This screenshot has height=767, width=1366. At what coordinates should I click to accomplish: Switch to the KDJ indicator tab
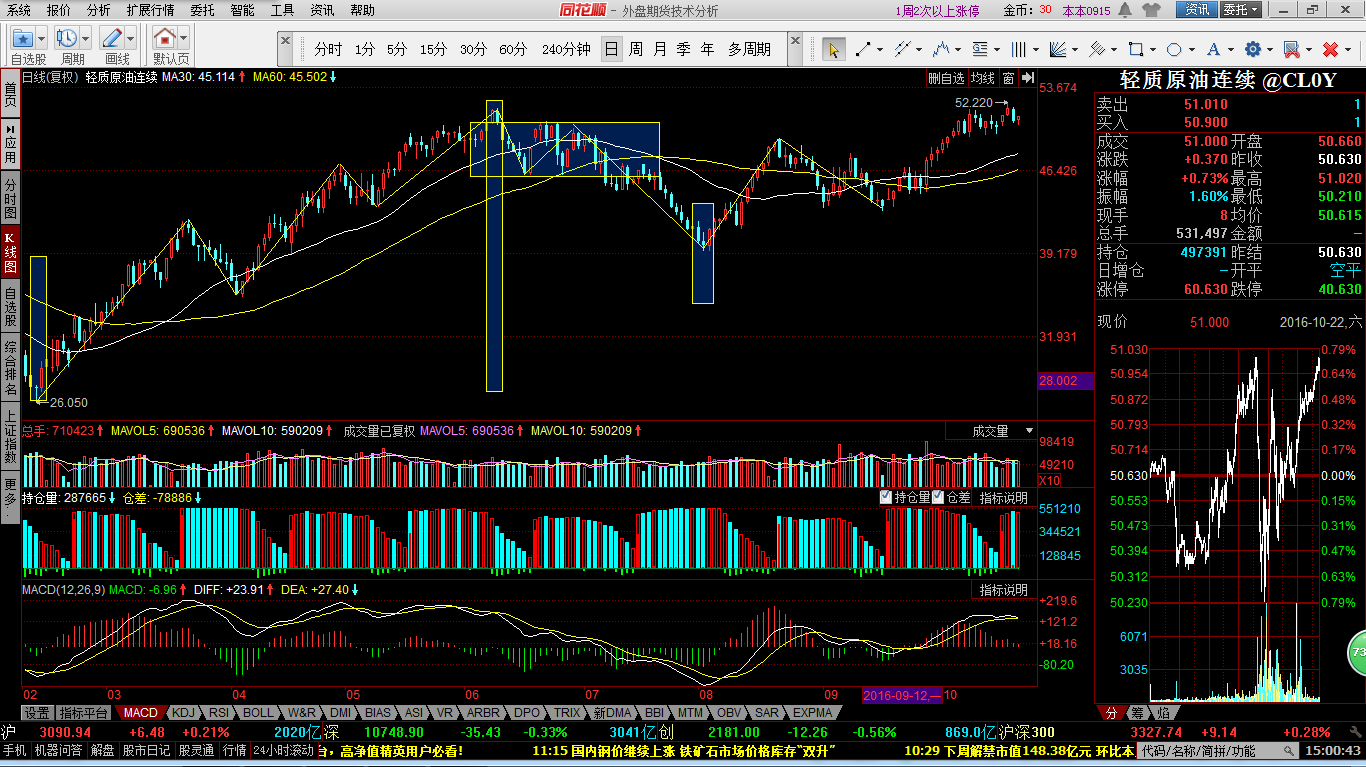pos(183,713)
